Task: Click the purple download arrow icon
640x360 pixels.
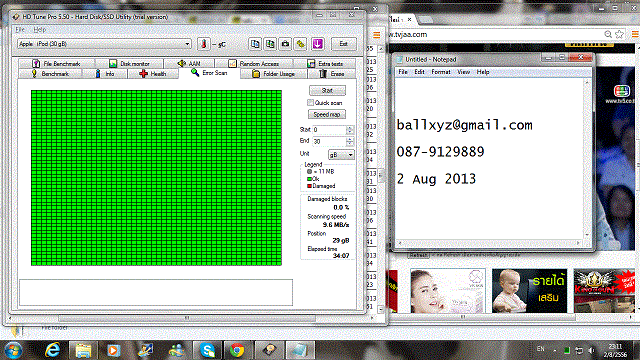Action: pyautogui.click(x=318, y=44)
